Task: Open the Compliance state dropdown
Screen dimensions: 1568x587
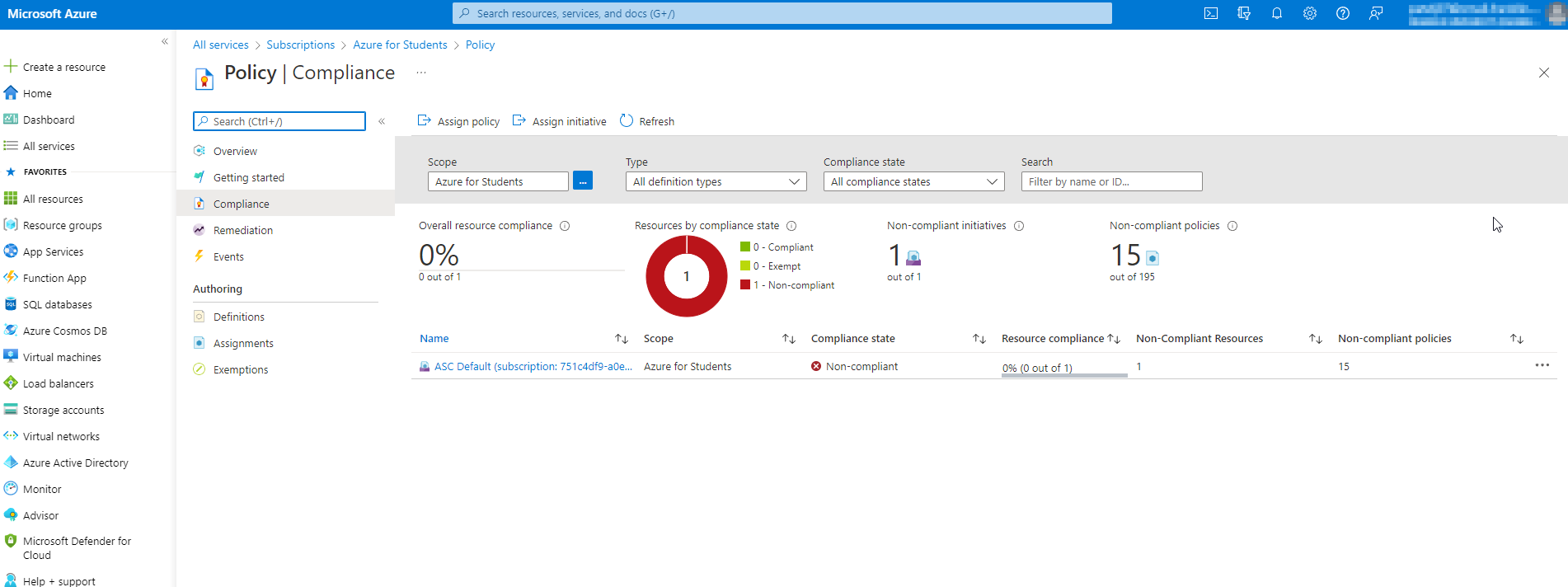Action: [913, 181]
